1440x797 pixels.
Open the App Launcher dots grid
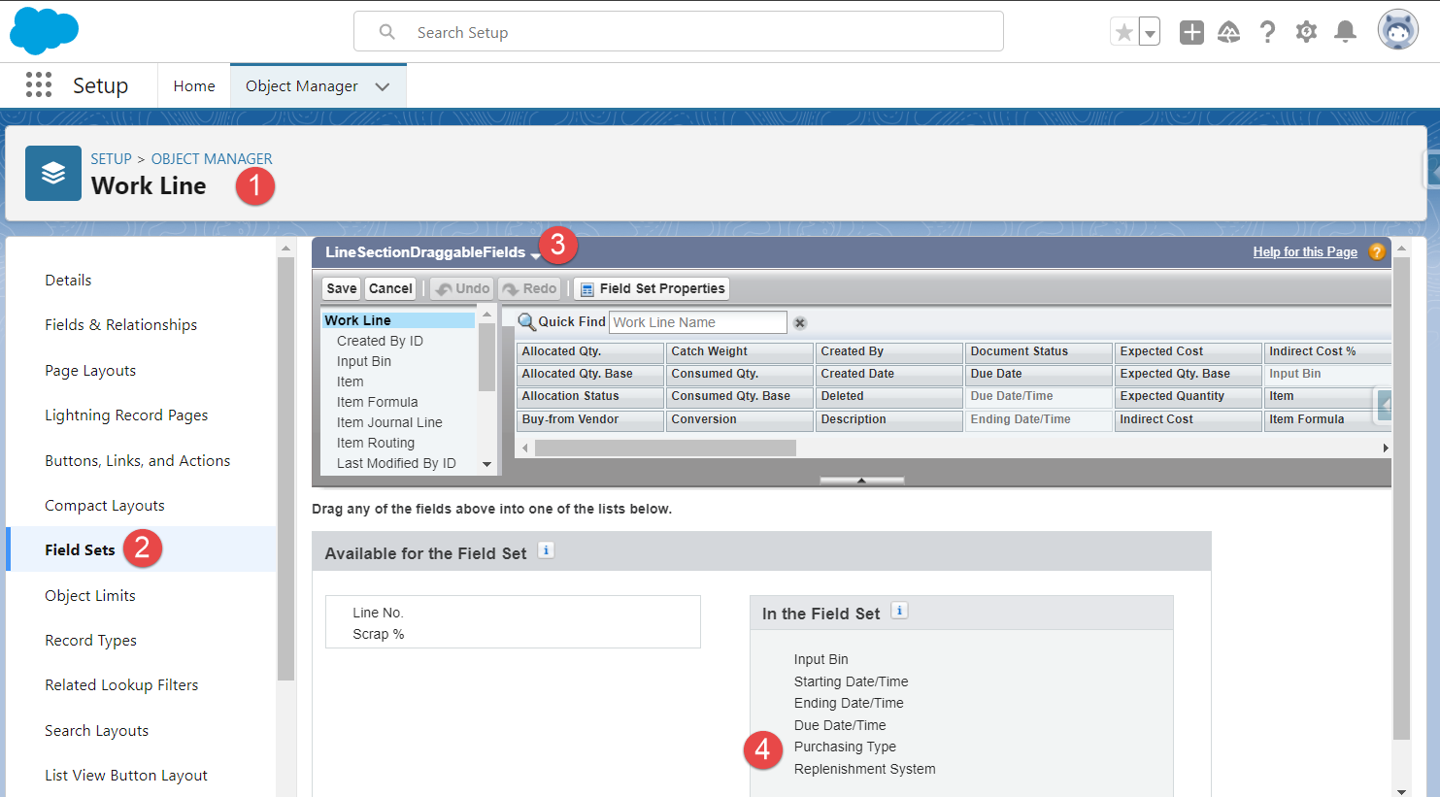38,85
